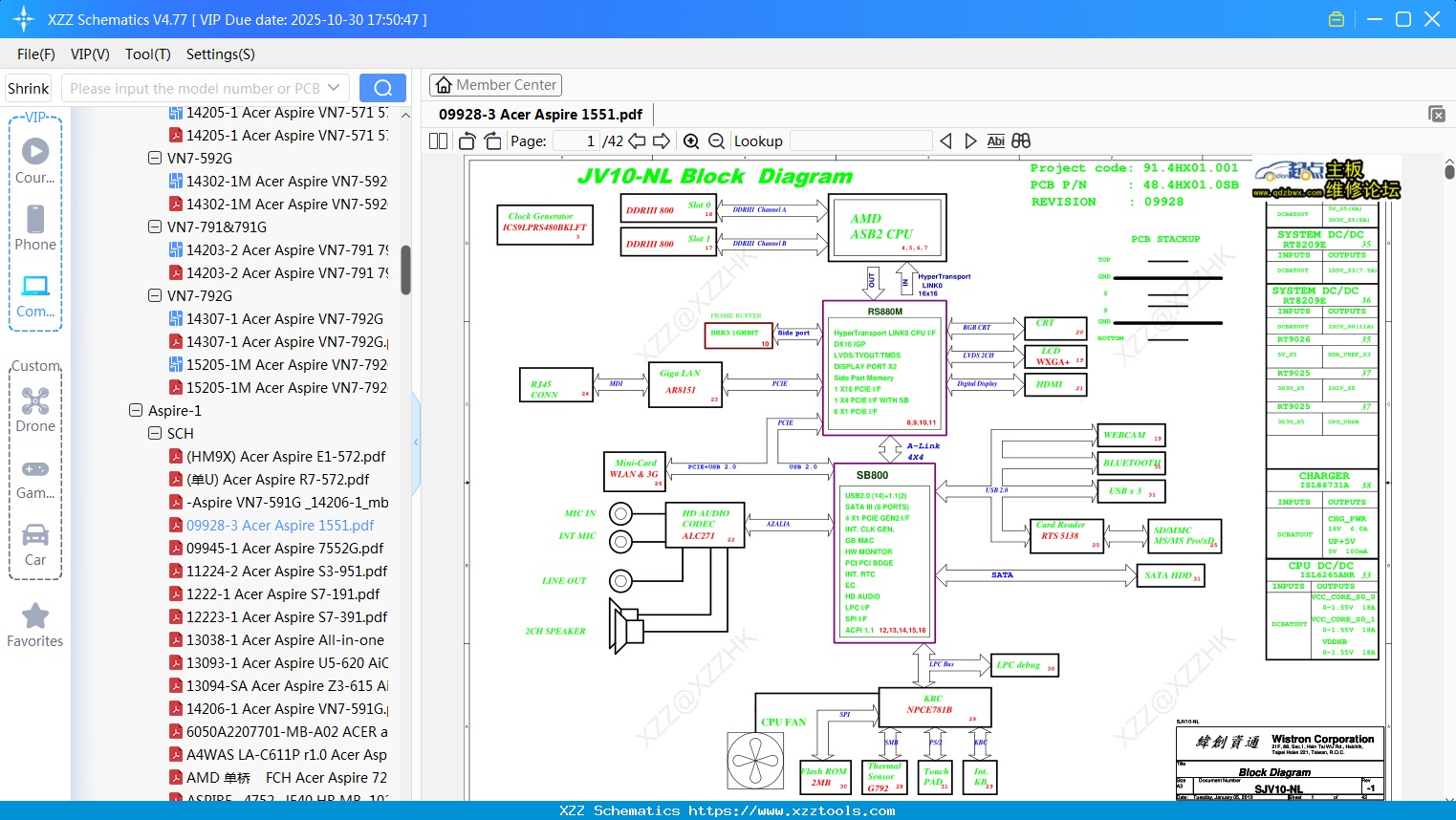Collapse the VN7-792G folder
1456x820 pixels.
155,296
